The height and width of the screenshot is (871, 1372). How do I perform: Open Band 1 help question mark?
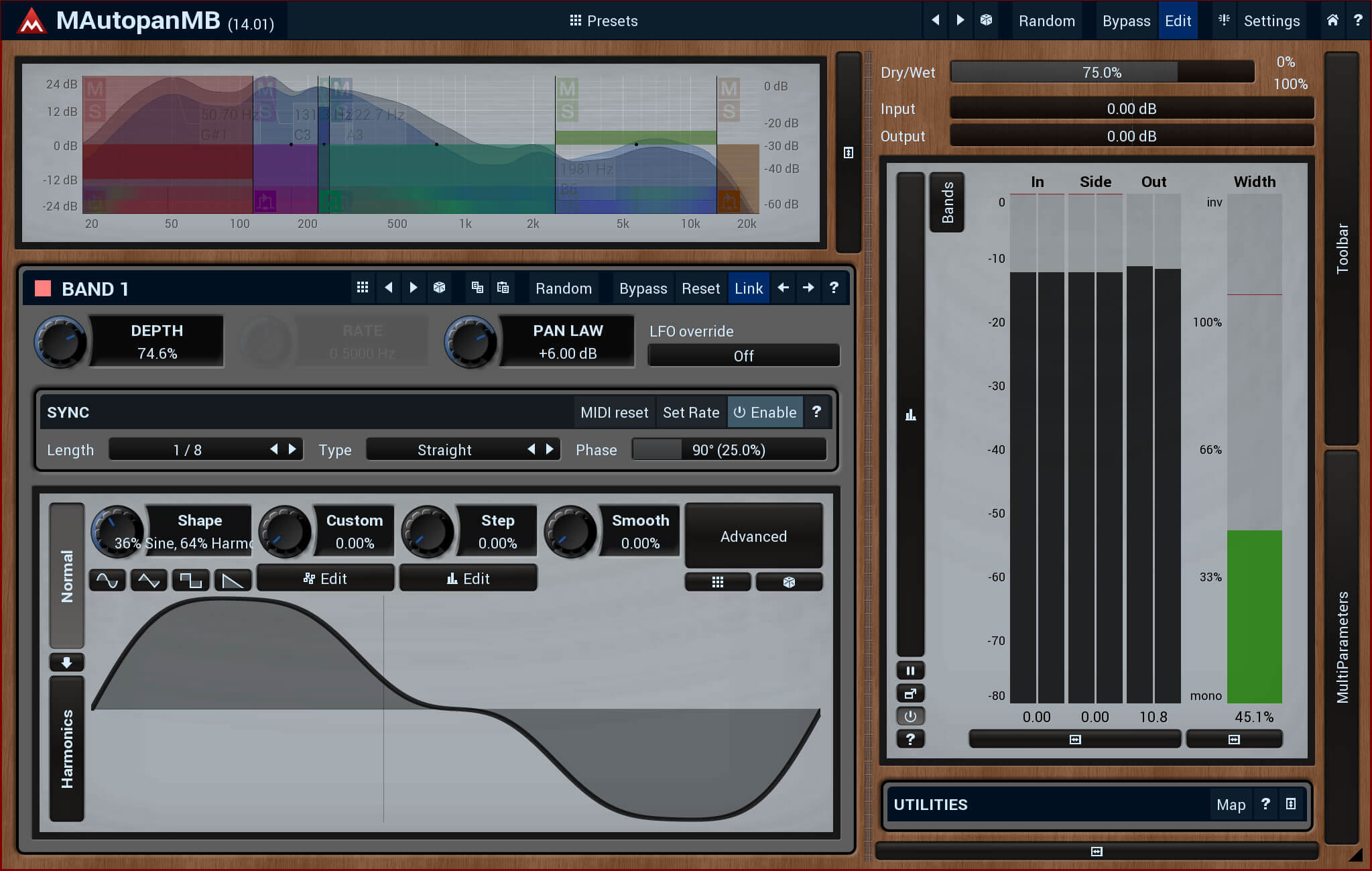click(x=834, y=288)
